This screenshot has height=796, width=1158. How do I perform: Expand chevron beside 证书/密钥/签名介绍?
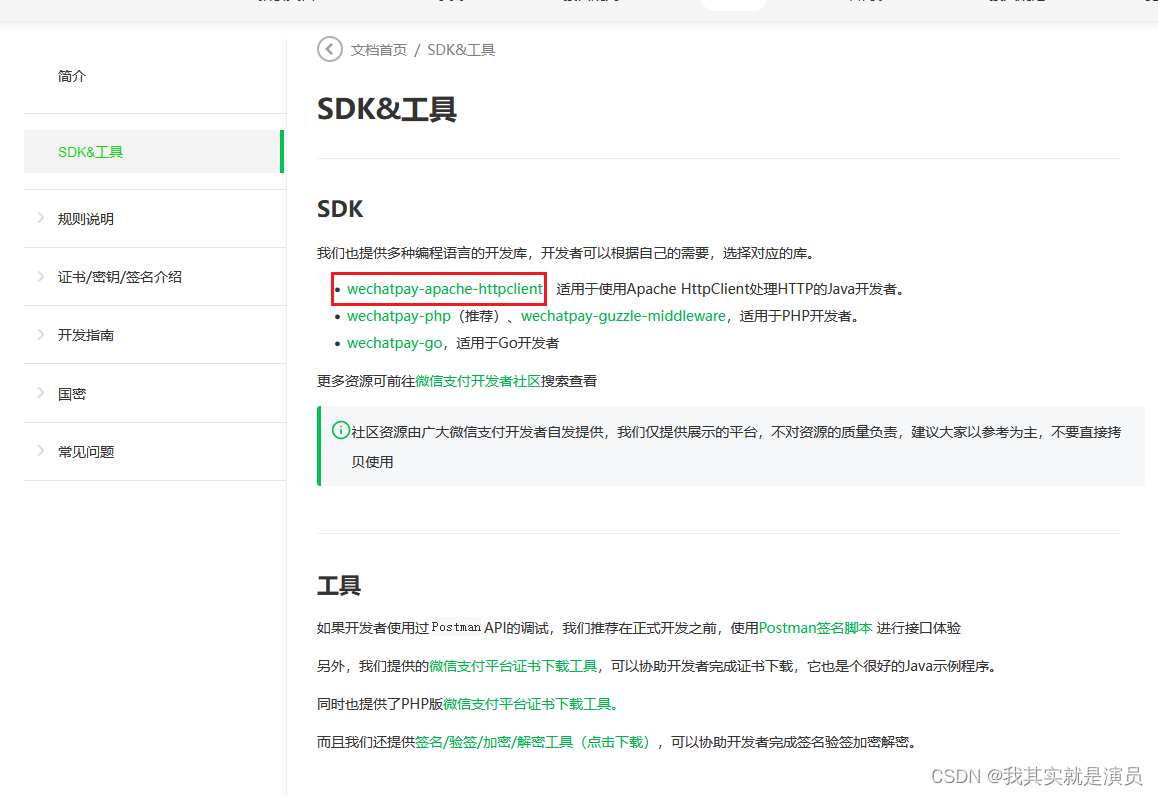[41, 276]
